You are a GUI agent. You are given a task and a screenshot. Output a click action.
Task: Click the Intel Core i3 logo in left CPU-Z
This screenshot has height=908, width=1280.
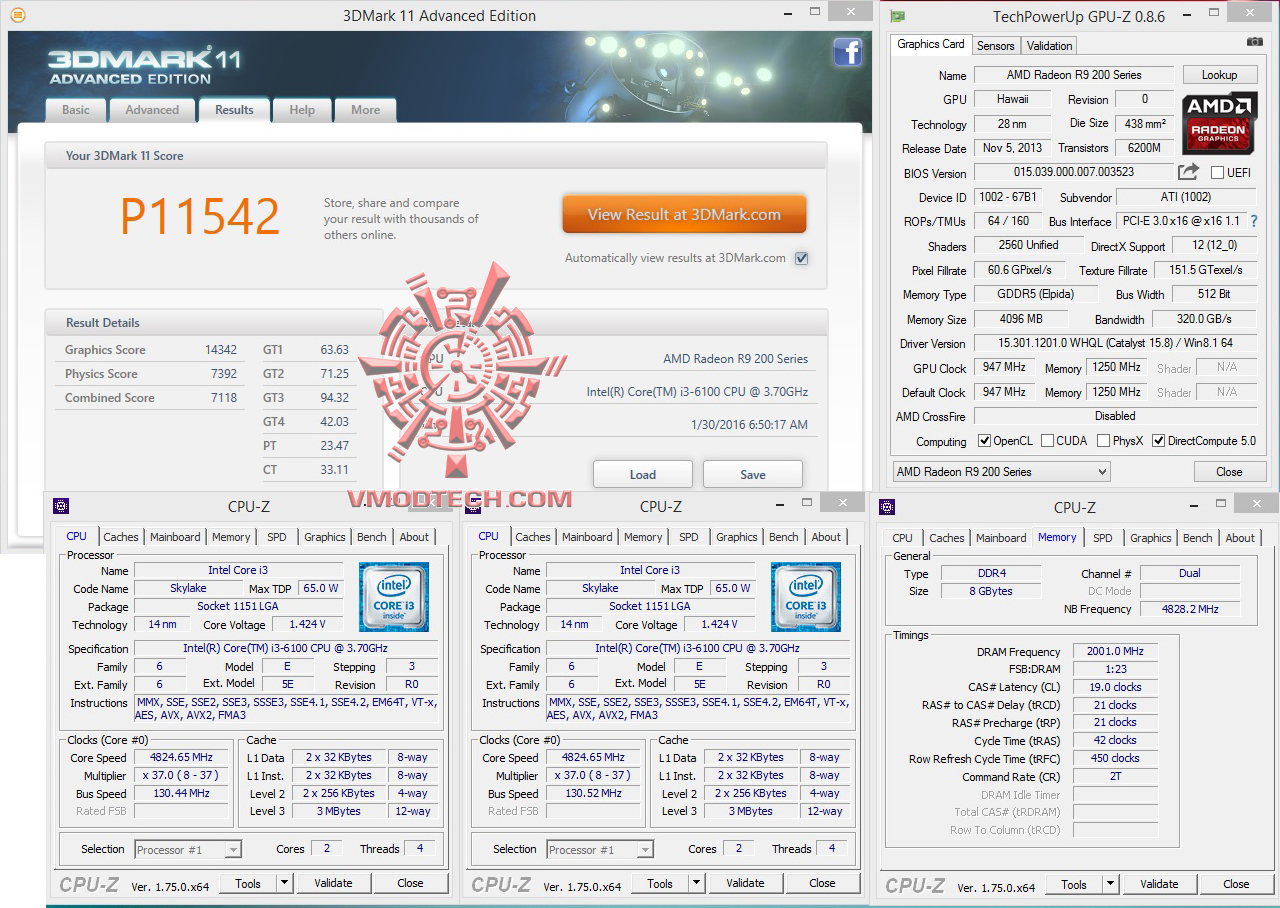point(394,597)
